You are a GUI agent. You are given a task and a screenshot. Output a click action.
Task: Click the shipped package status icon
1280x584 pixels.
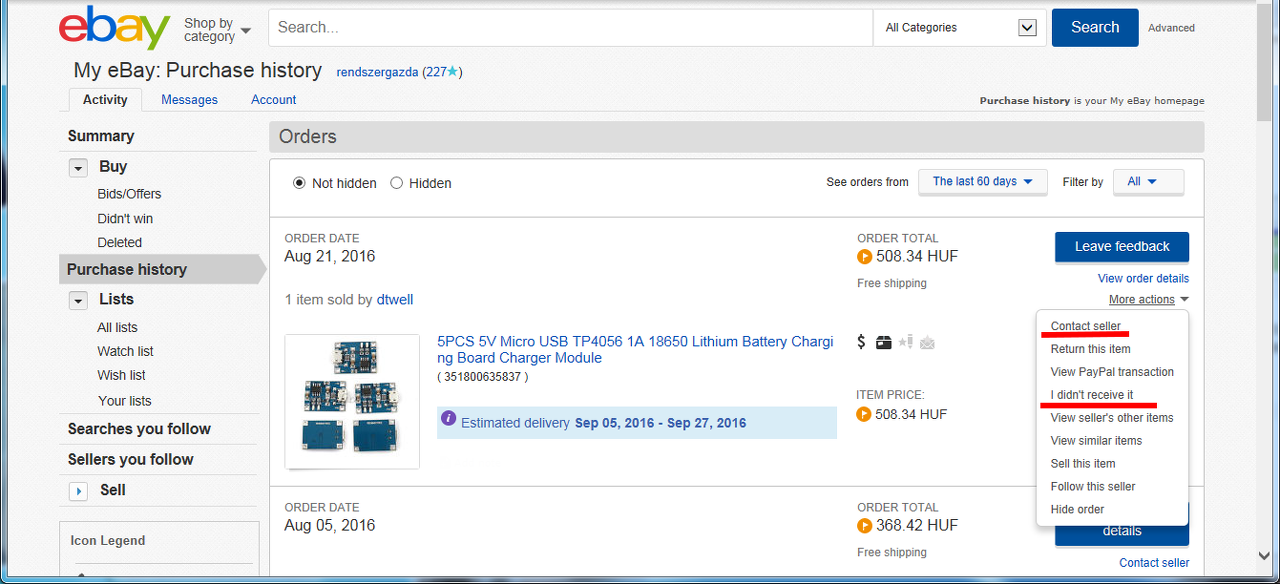coord(883,342)
